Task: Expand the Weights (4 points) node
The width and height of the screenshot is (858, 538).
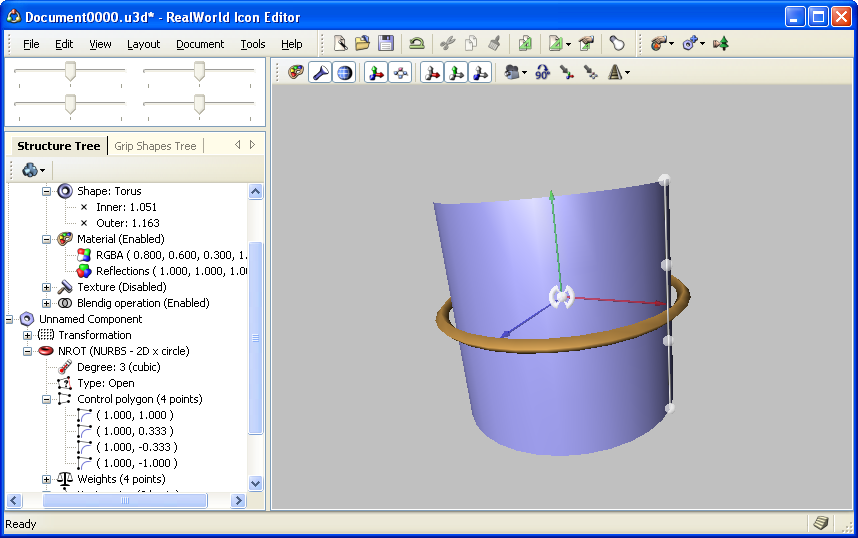Action: [x=47, y=479]
